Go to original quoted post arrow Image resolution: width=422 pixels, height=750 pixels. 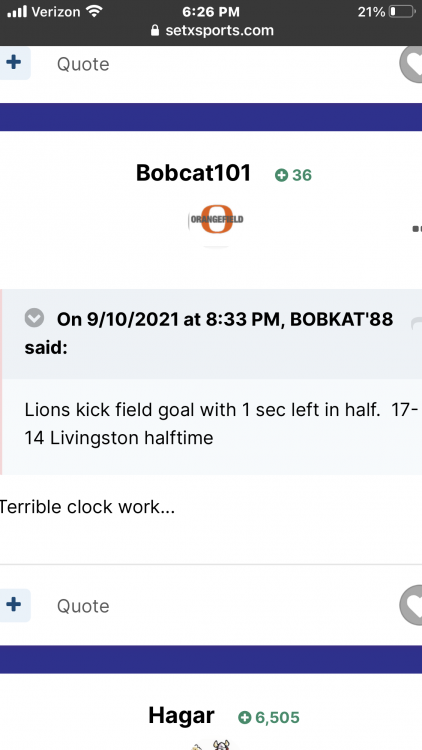(x=416, y=324)
